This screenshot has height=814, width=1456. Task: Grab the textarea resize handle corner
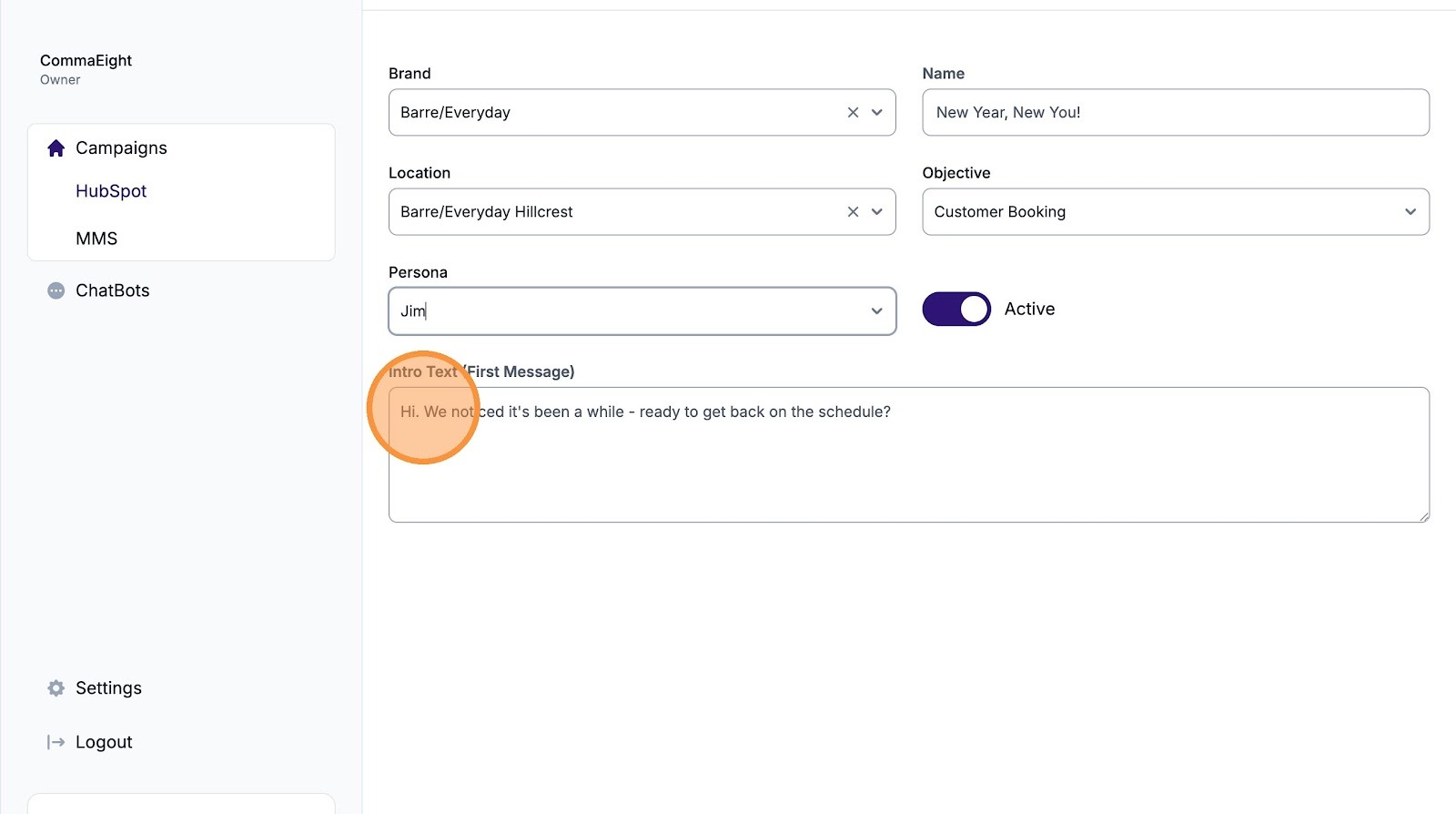click(x=1423, y=516)
